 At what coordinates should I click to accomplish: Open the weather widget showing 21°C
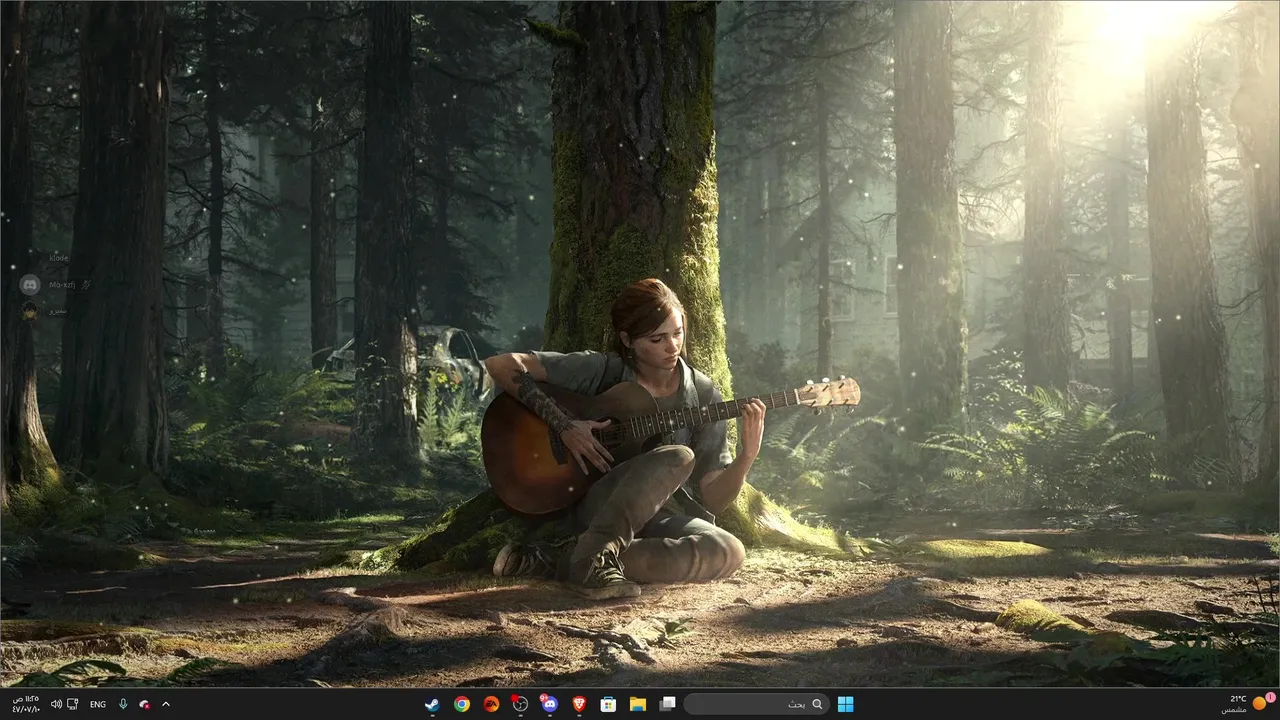(1248, 704)
